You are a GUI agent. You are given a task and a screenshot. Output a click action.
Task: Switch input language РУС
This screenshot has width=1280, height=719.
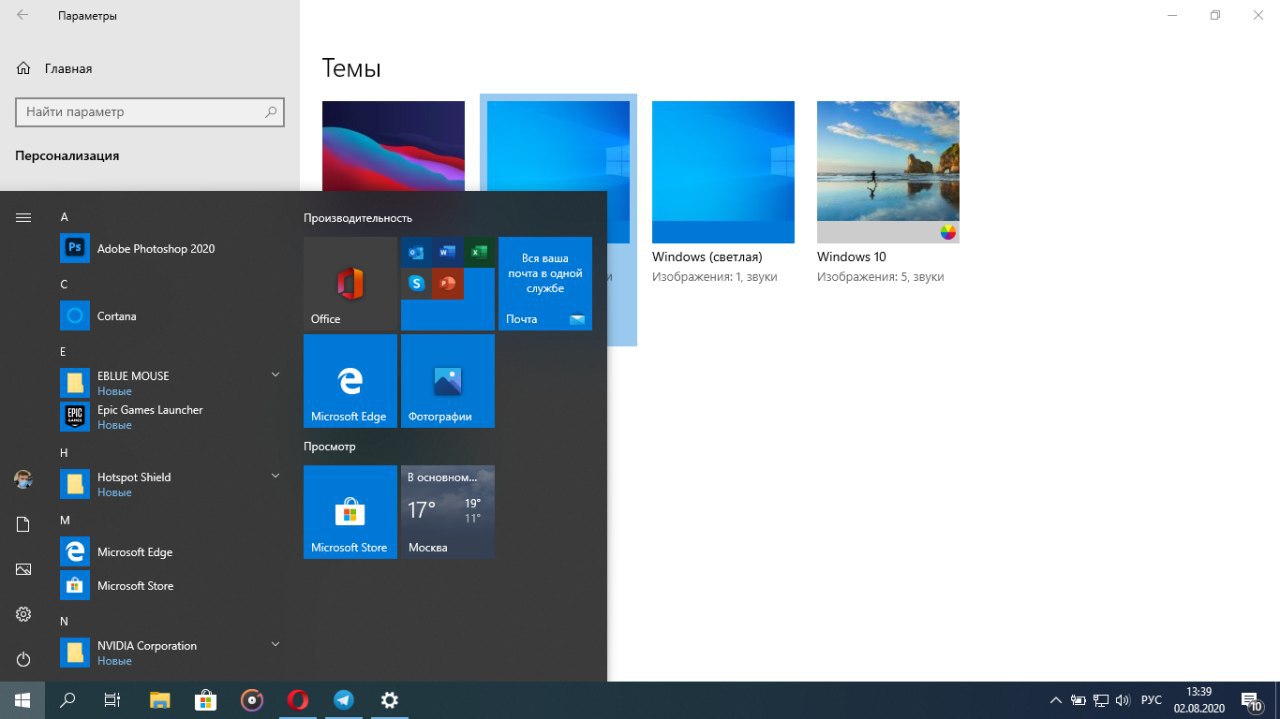(x=1151, y=700)
